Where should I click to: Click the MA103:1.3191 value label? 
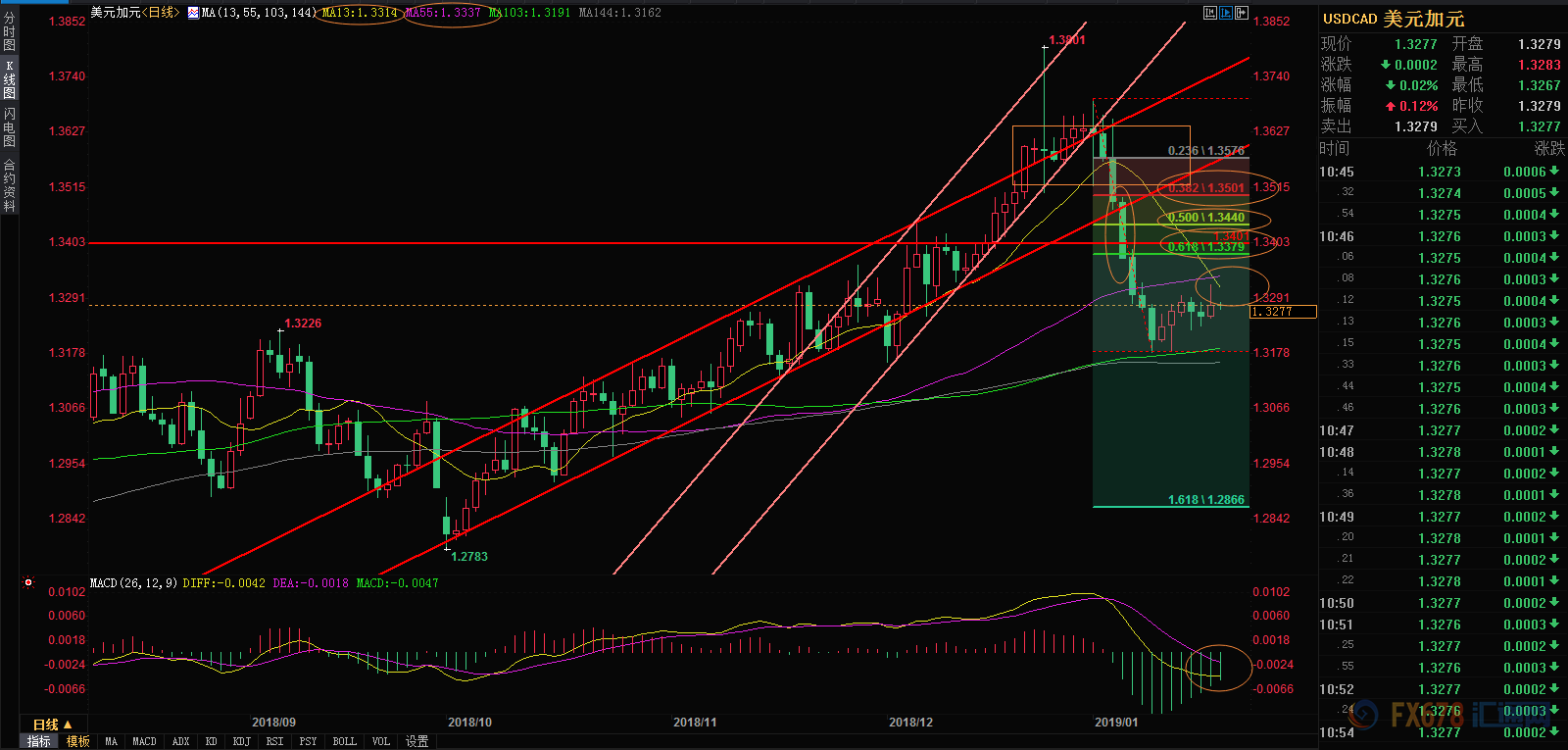pyautogui.click(x=529, y=13)
